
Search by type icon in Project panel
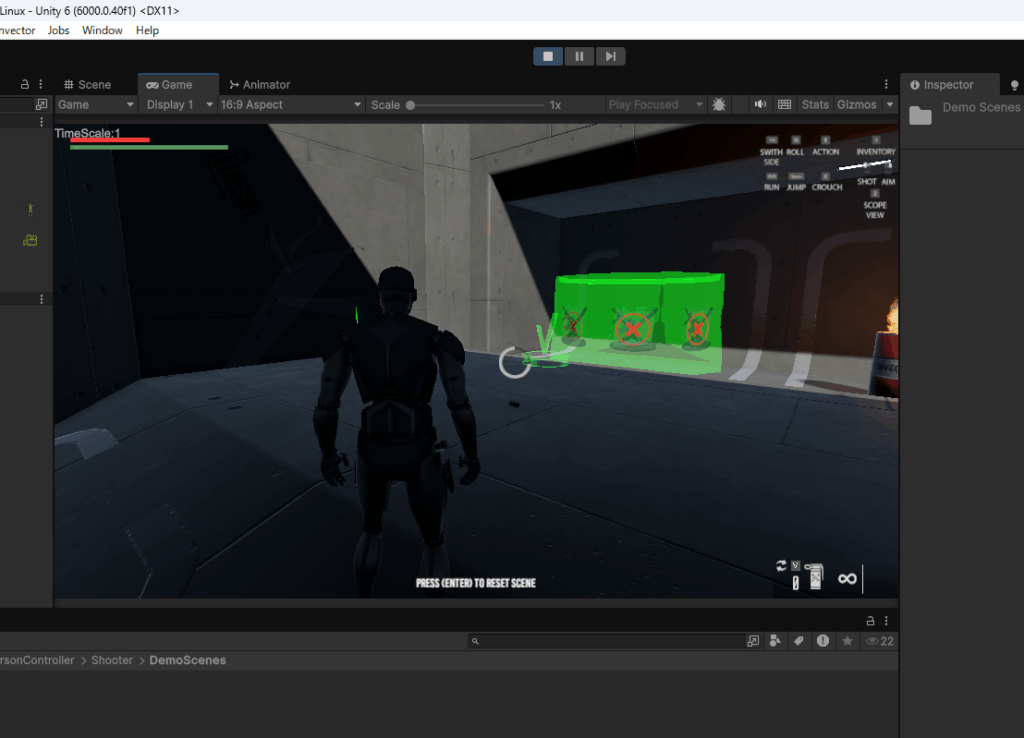coord(775,641)
